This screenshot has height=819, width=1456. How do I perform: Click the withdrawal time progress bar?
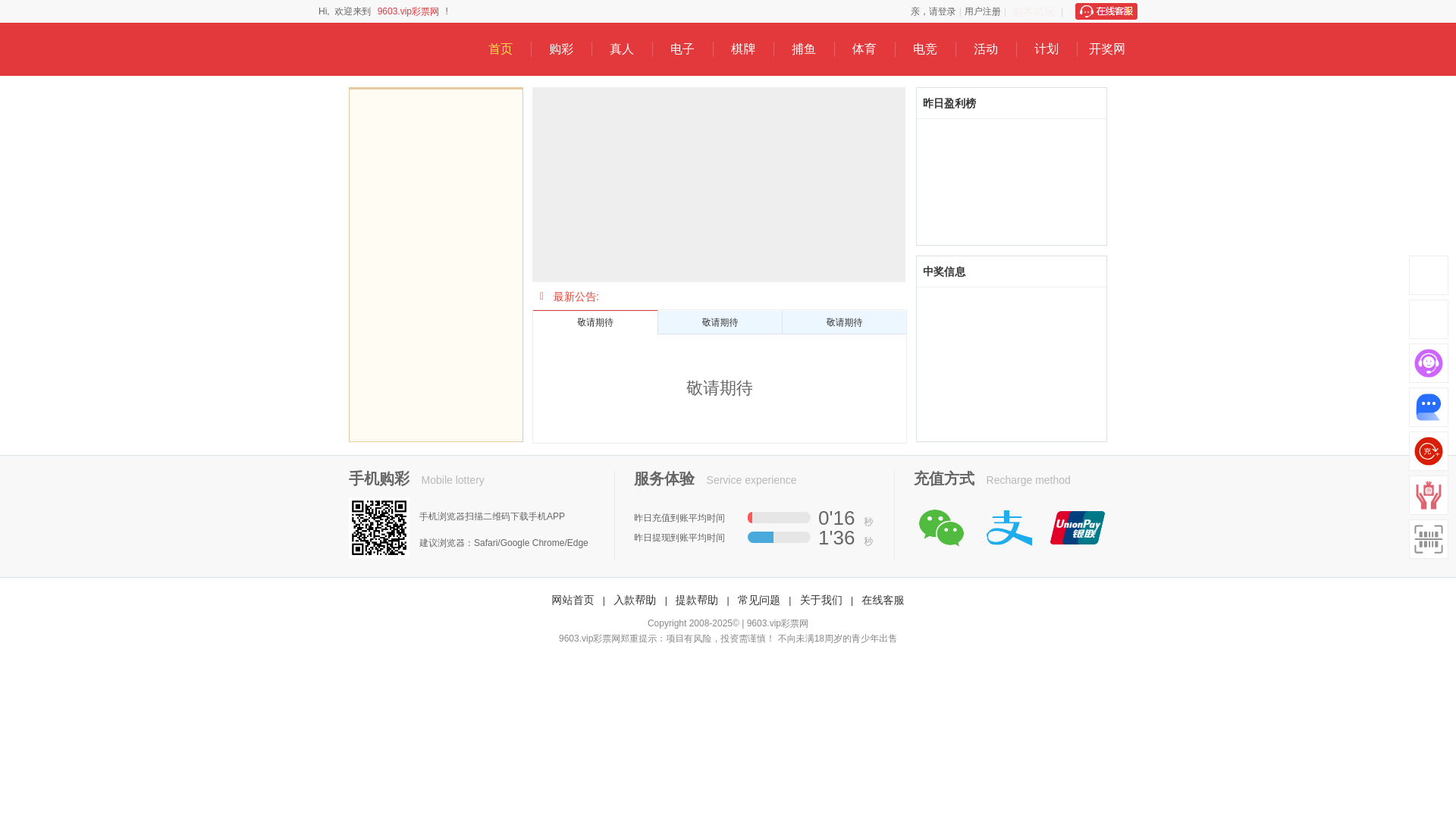[x=779, y=537]
